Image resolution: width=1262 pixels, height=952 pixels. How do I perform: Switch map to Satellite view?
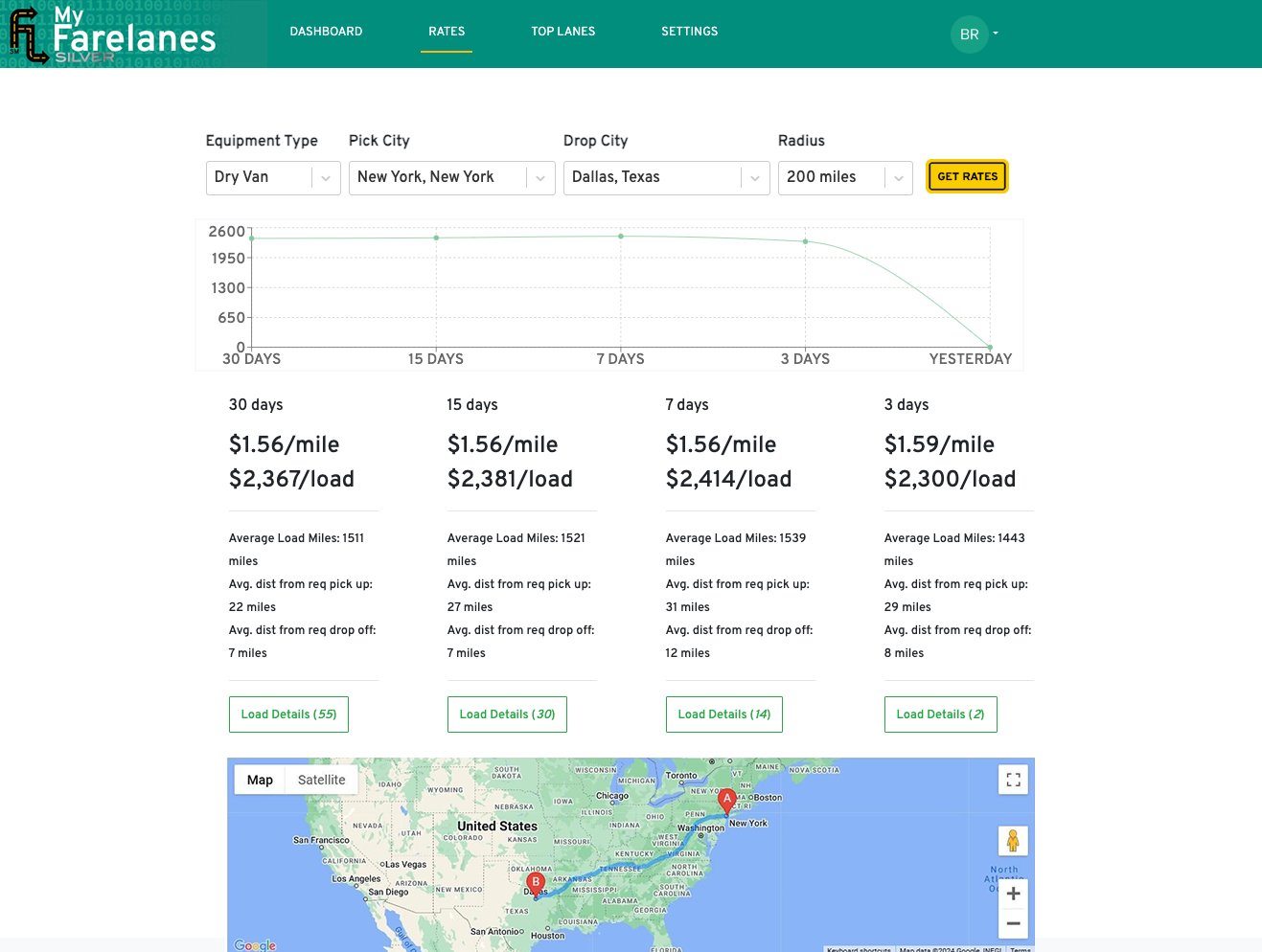click(x=321, y=780)
